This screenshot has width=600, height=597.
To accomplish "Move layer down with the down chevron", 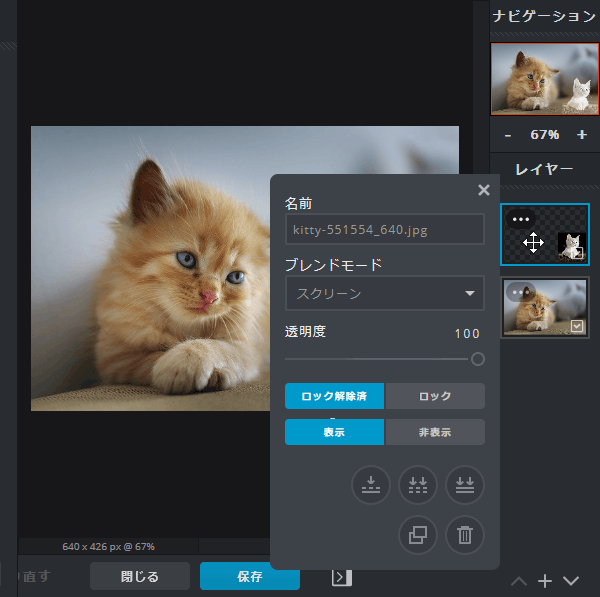I will (571, 581).
